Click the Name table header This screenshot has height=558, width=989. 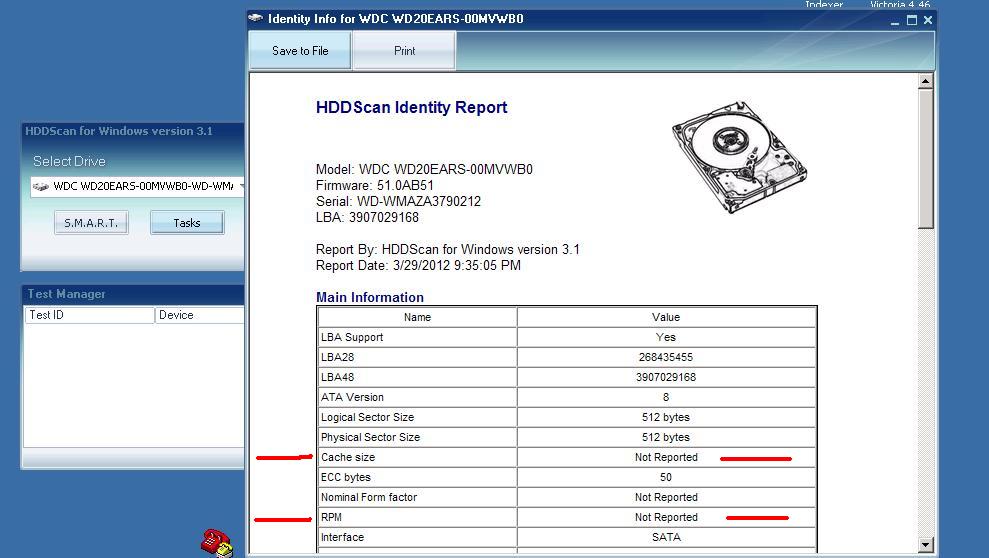coord(418,317)
